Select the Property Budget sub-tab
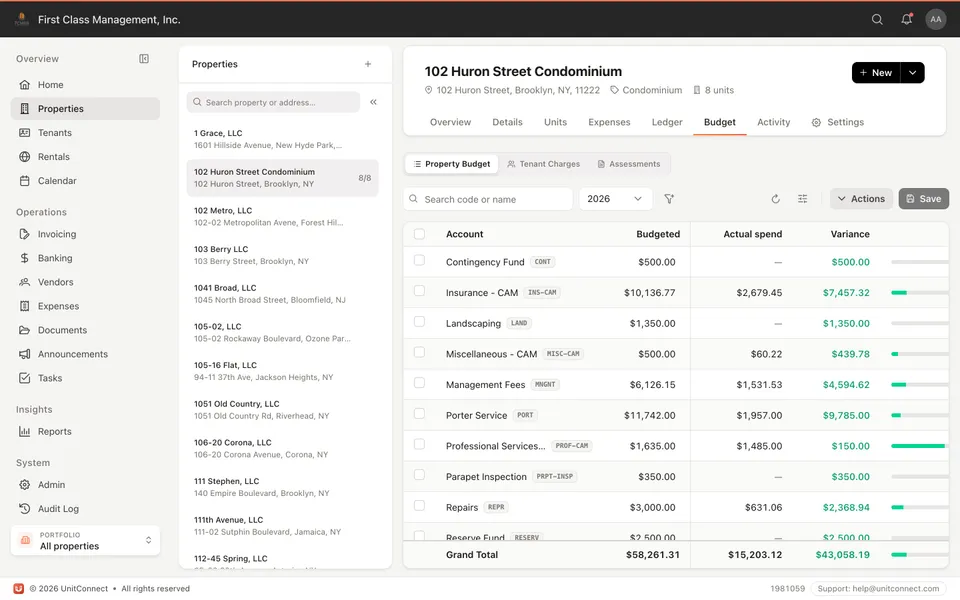Image resolution: width=960 pixels, height=600 pixels. coord(452,164)
